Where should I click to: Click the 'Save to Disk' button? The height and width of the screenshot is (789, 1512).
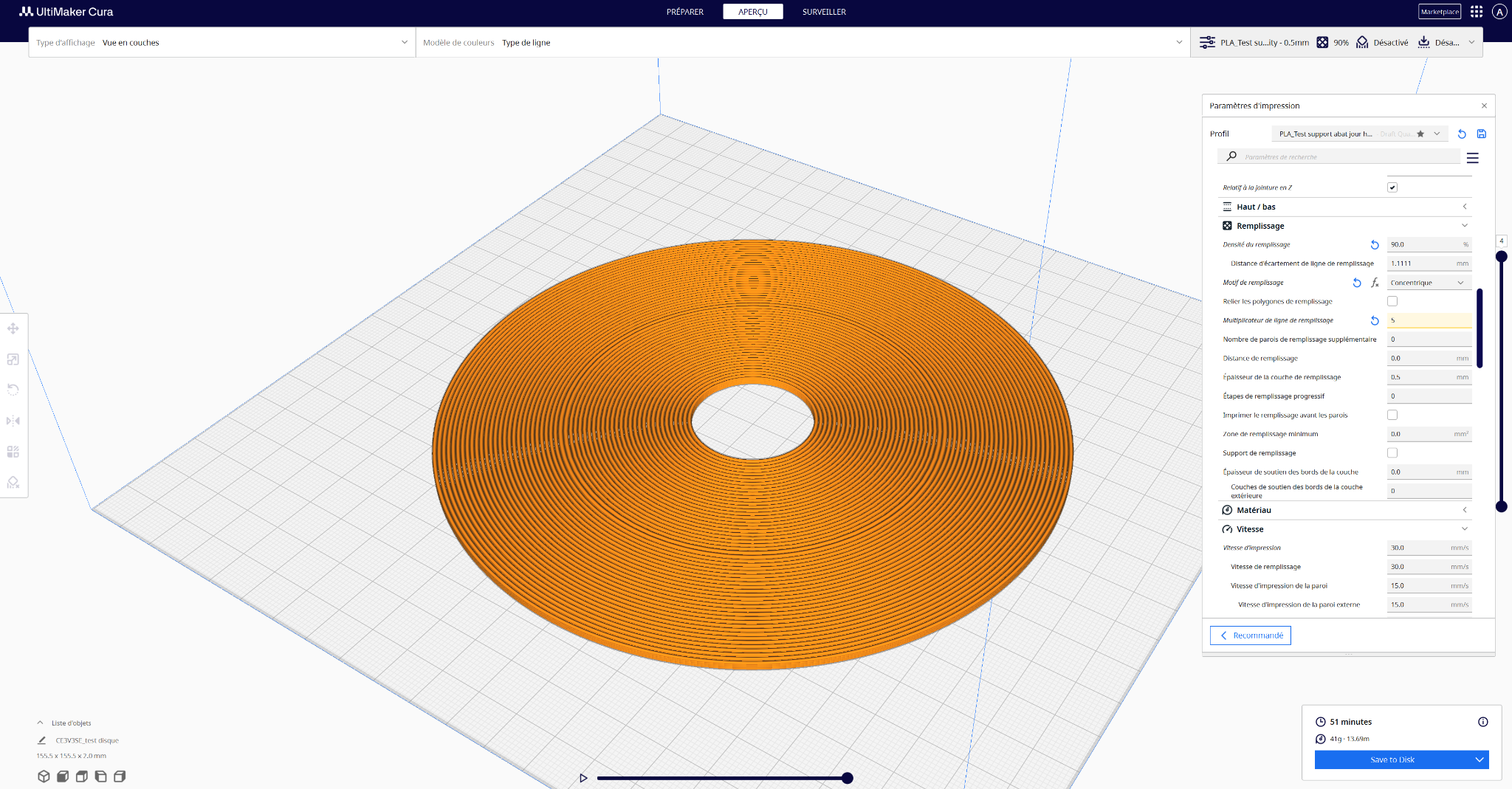pyautogui.click(x=1392, y=759)
